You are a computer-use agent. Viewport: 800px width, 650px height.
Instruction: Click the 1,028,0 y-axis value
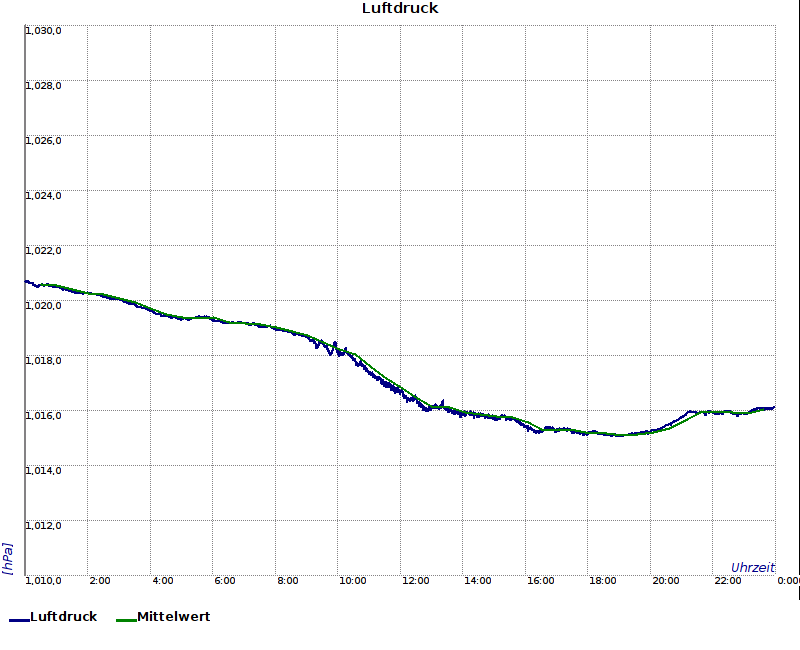click(x=43, y=86)
